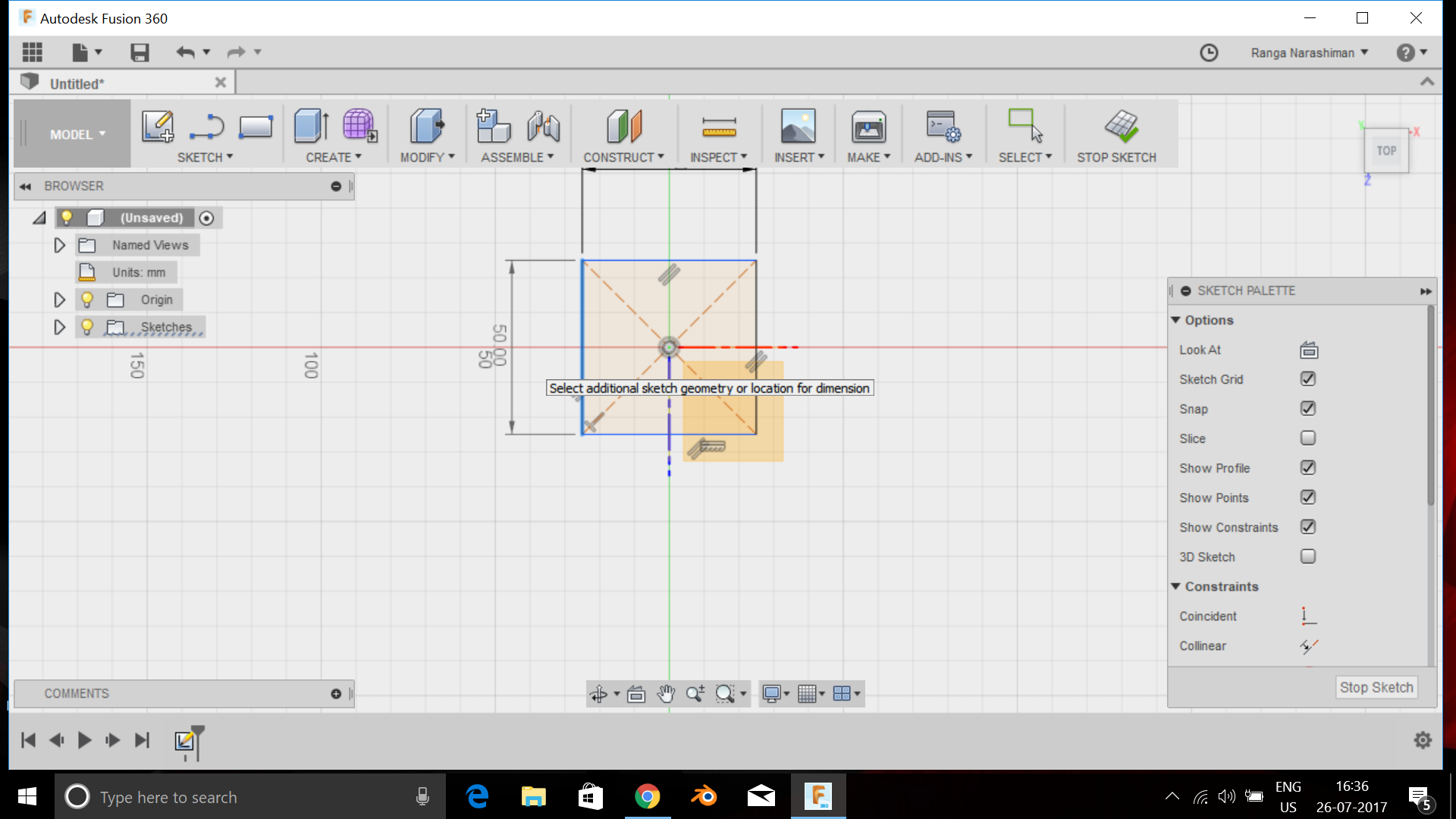Open the CREATE menu

(334, 157)
